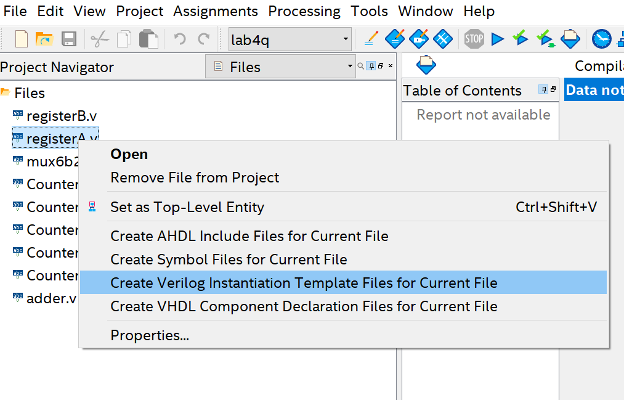Click the Save disk icon
This screenshot has width=624, height=400.
click(x=69, y=39)
